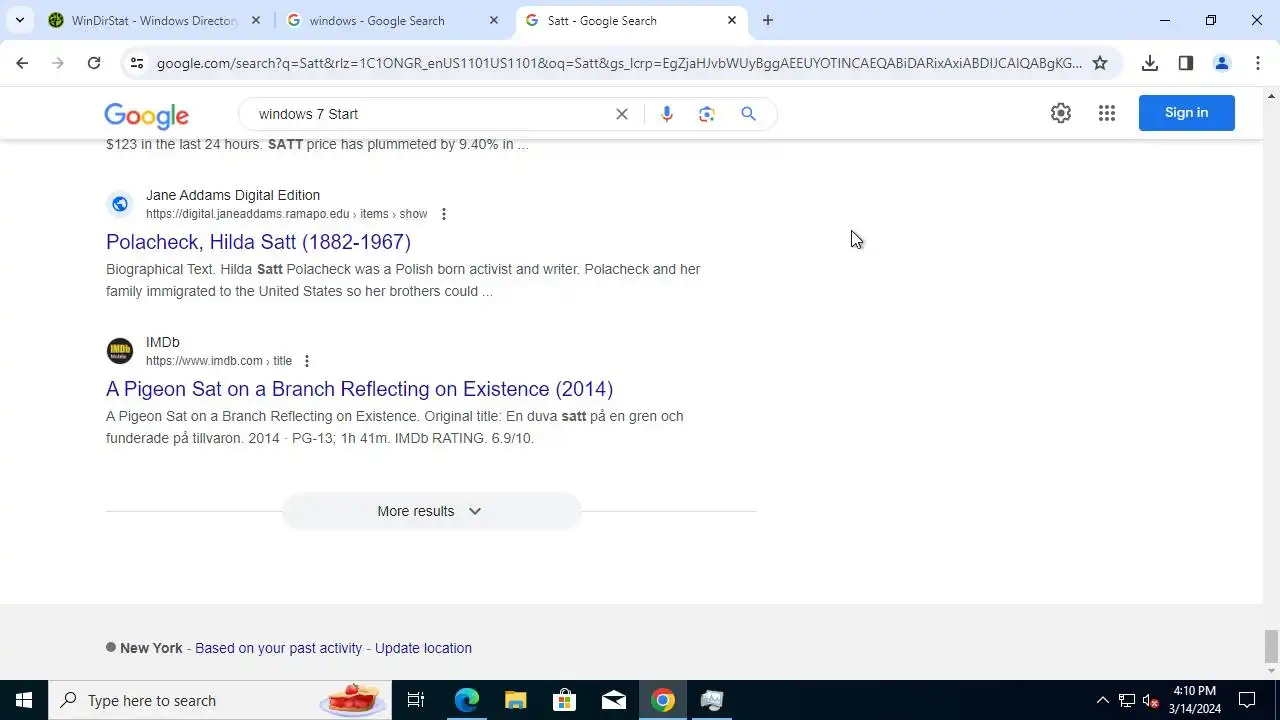Click the scrollbar up arrow
This screenshot has height=720, width=1280.
point(1271,96)
